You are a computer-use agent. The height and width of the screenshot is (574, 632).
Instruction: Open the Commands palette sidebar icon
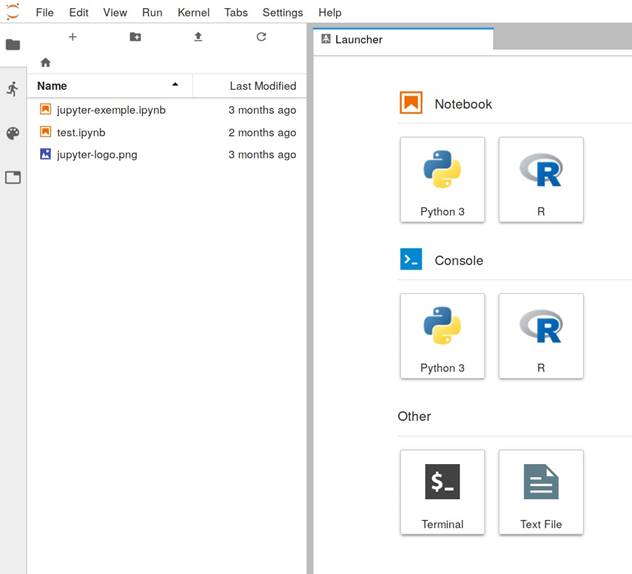coord(13,133)
